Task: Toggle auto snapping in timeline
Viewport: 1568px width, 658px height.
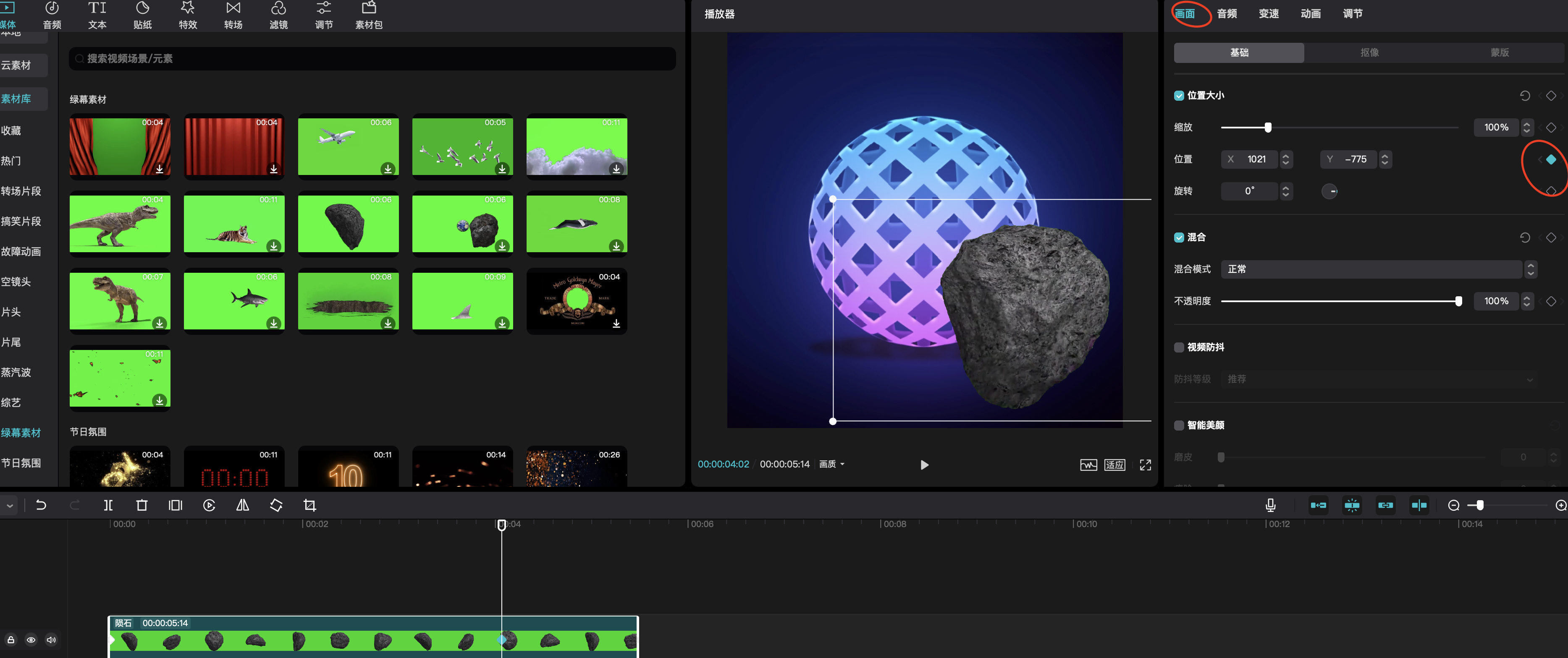Action: 1352,505
